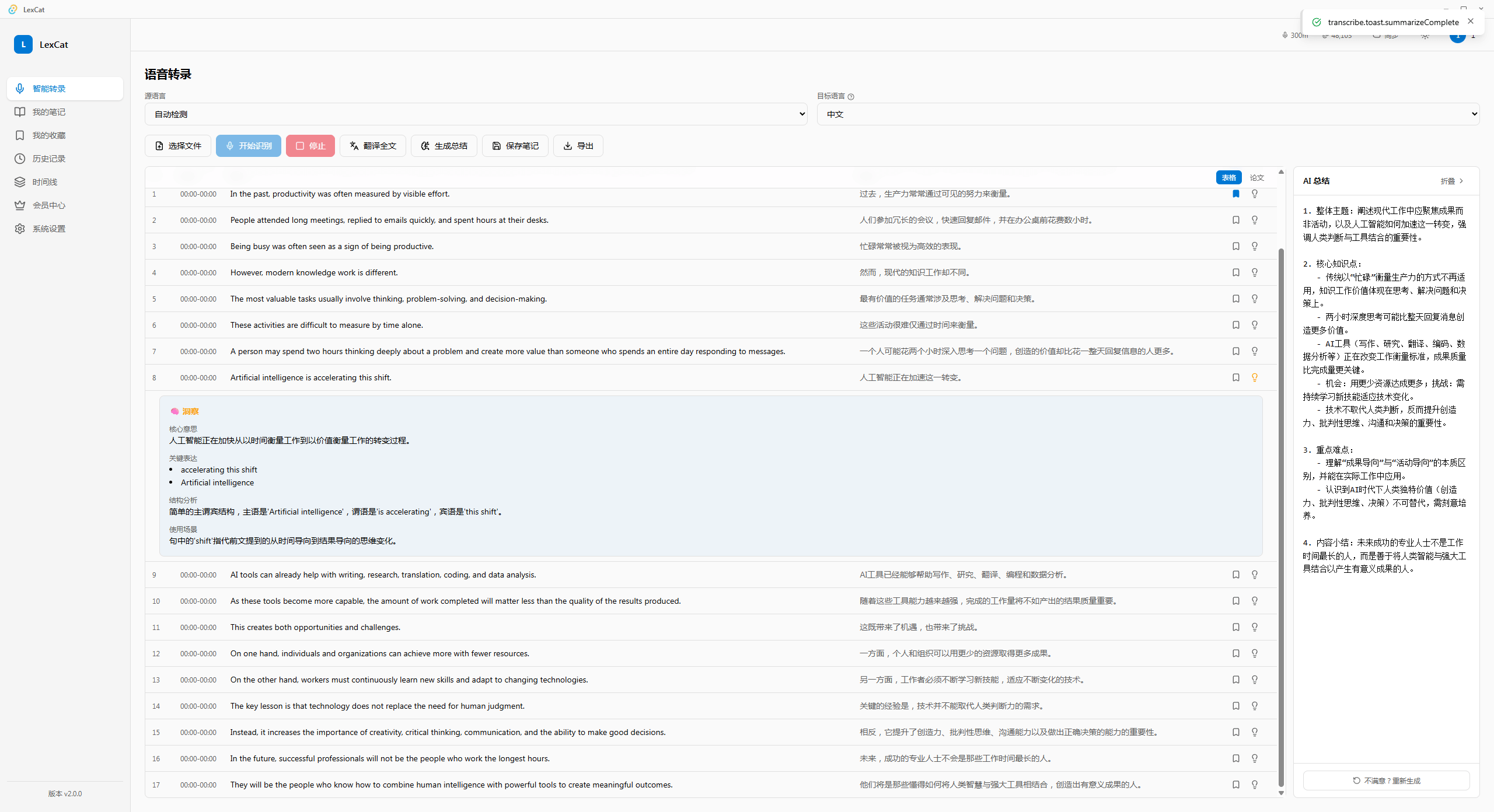Viewport: 1494px width, 812px height.
Task: Click the blue LexCat logo badge
Action: pyautogui.click(x=23, y=44)
